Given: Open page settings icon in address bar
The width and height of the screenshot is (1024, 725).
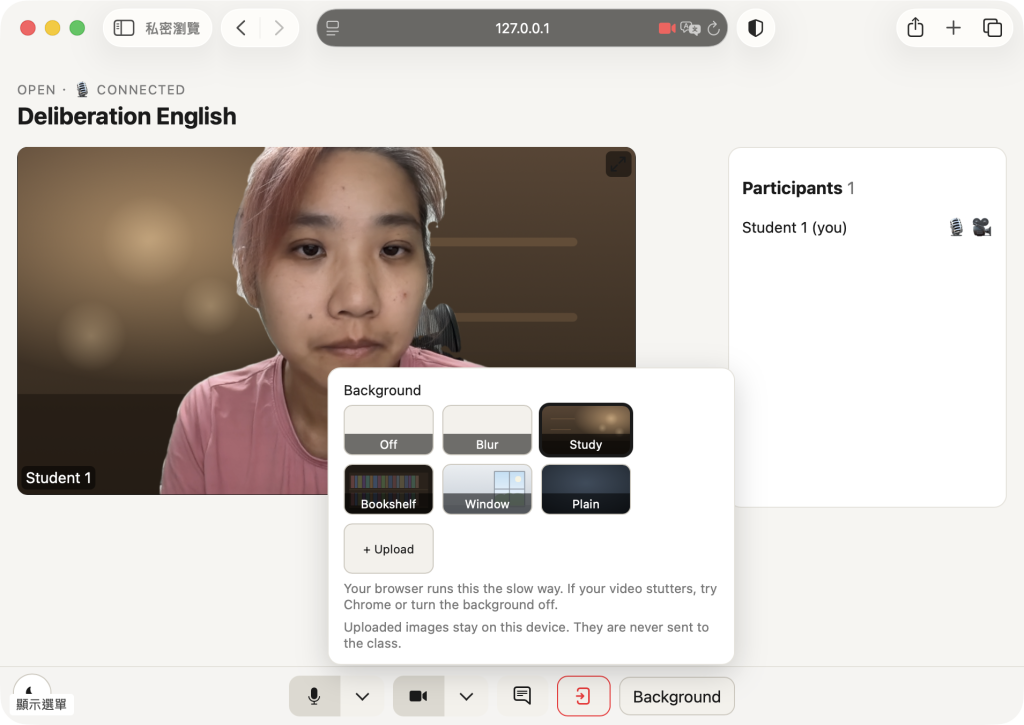Looking at the screenshot, I should (x=332, y=28).
